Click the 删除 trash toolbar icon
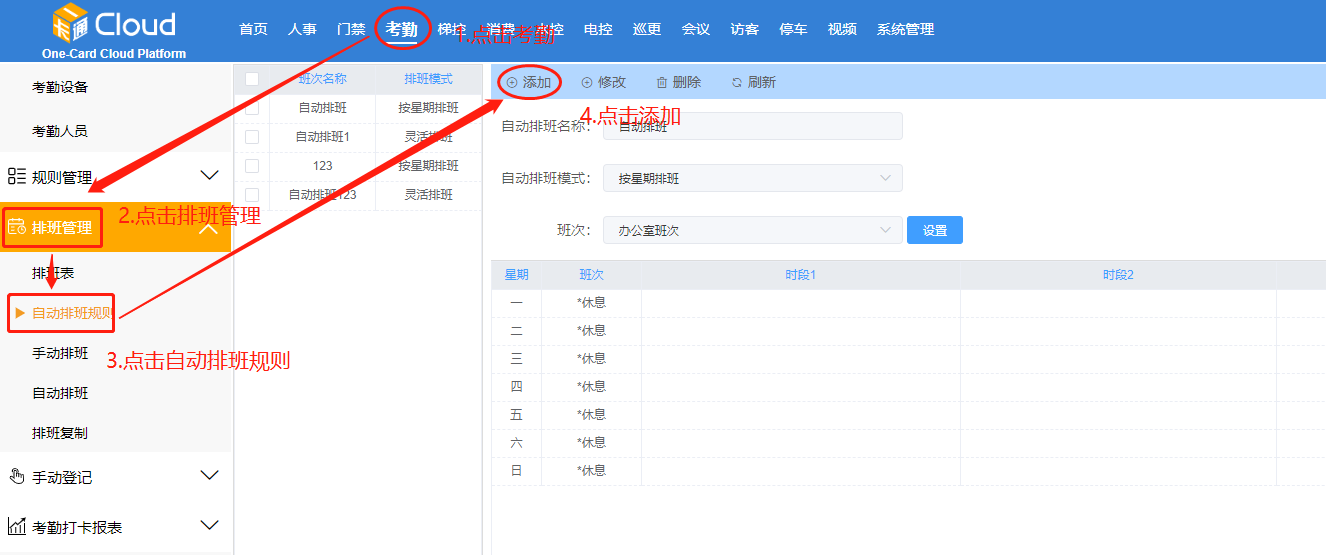 pyautogui.click(x=661, y=83)
